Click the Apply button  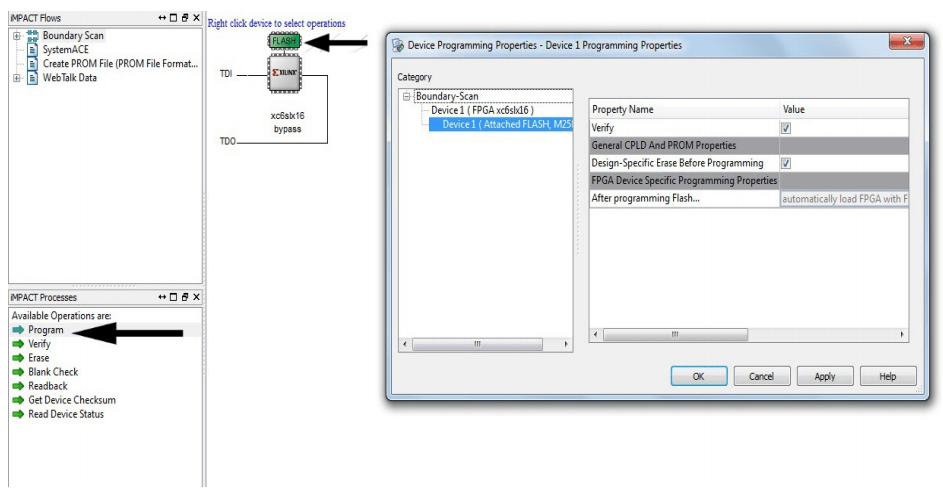pyautogui.click(x=824, y=376)
